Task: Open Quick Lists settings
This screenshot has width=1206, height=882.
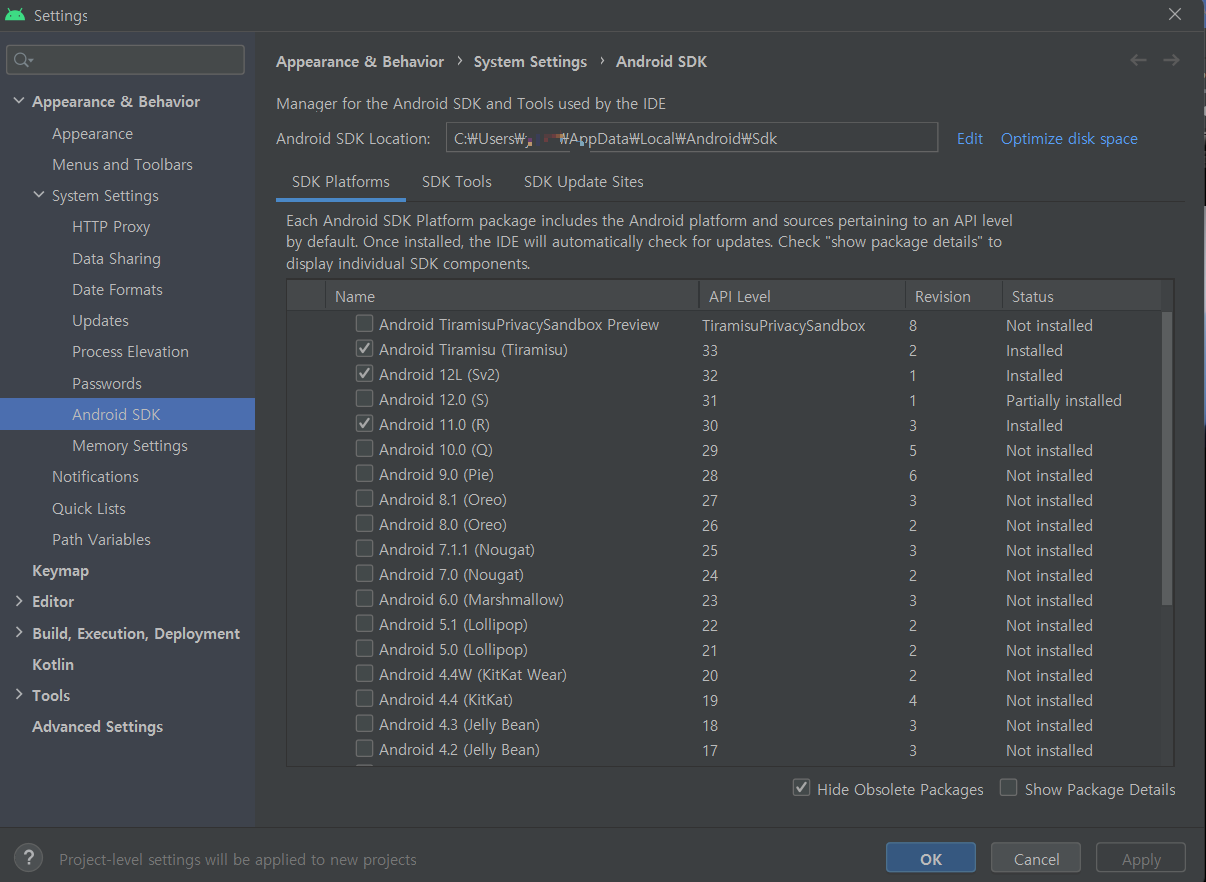Action: [89, 509]
